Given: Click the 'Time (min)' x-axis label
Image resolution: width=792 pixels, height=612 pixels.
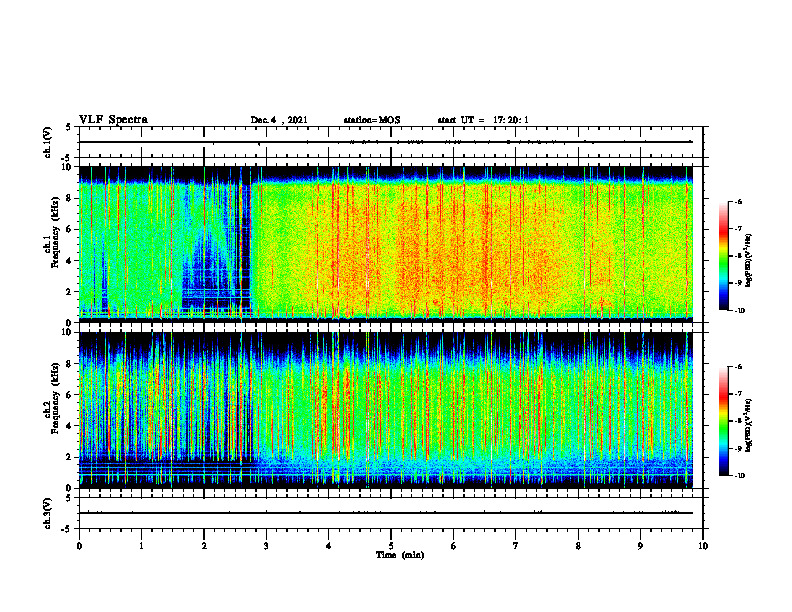Looking at the screenshot, I should point(400,555).
